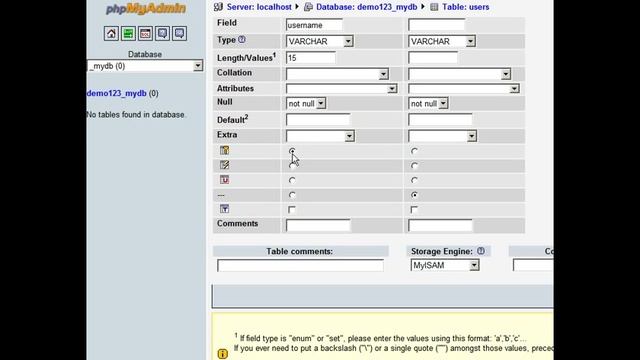
Task: Open Null dropdown for username field
Action: pyautogui.click(x=306, y=104)
